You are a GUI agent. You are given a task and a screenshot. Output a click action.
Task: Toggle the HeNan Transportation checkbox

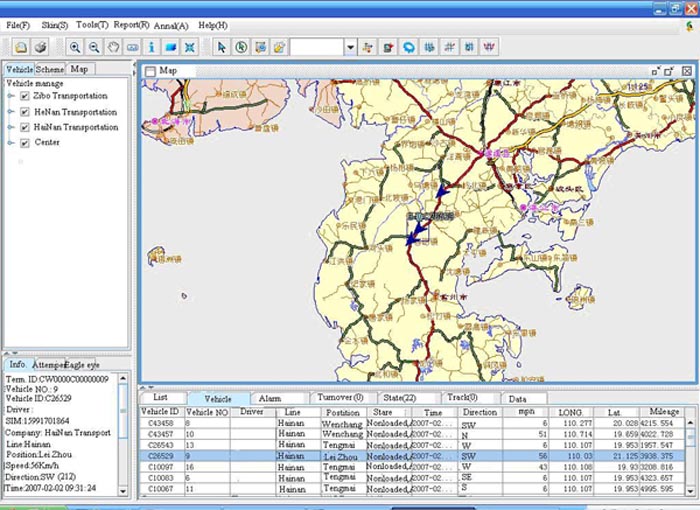[25, 112]
